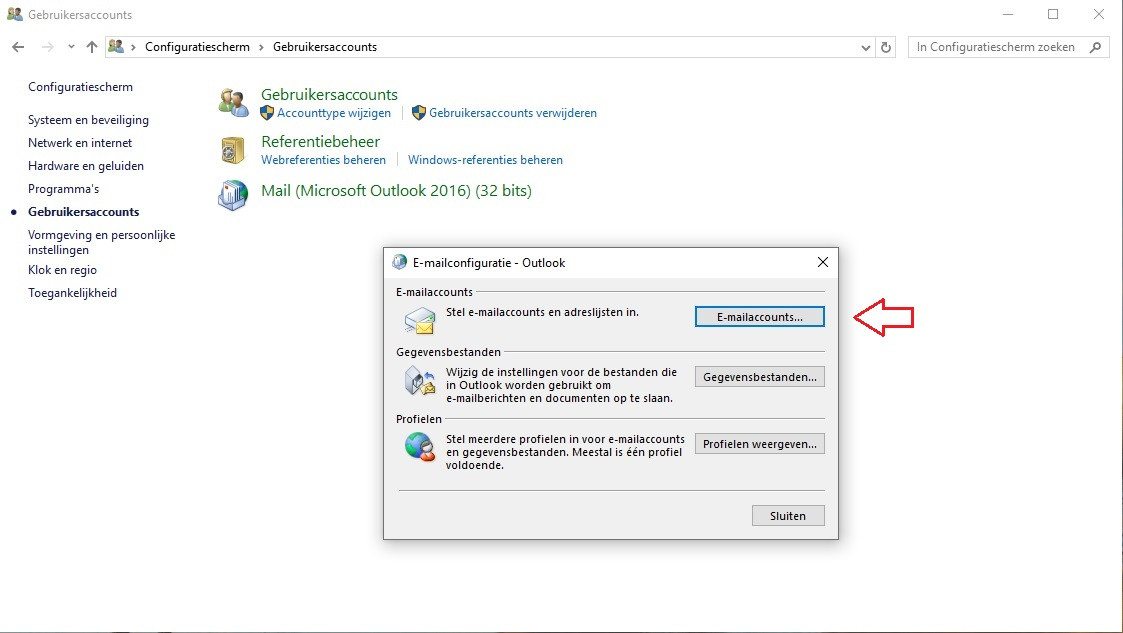
Task: Refresh the Configuratiescherm view
Action: click(886, 47)
